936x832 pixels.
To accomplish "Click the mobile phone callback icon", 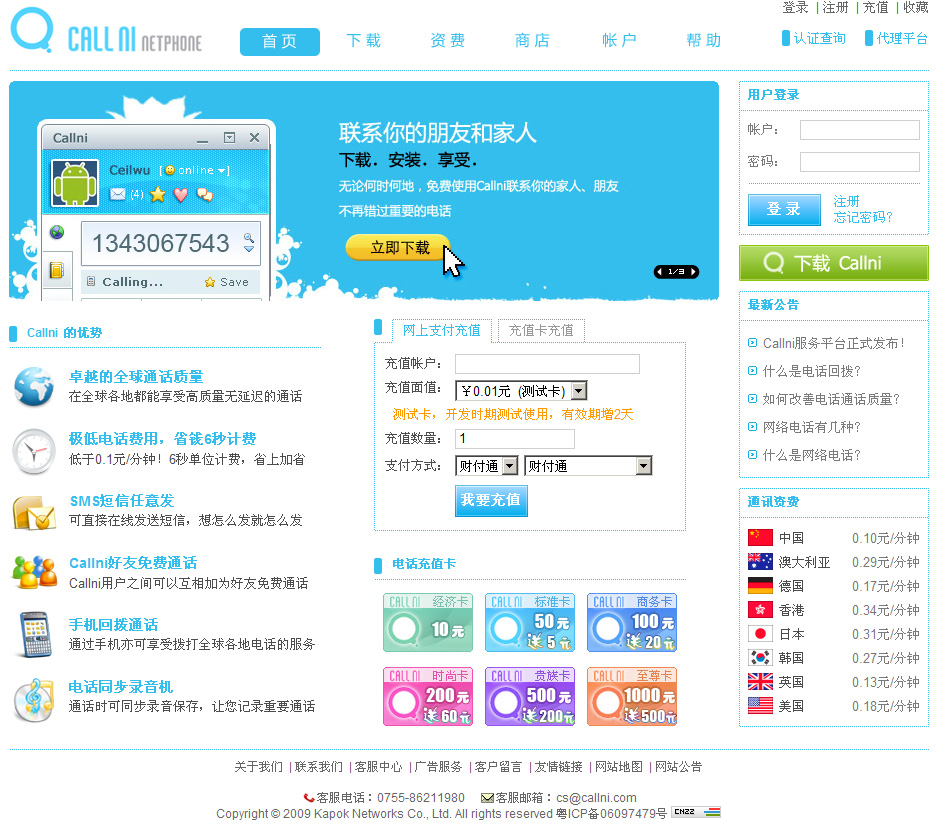I will pyautogui.click(x=34, y=634).
